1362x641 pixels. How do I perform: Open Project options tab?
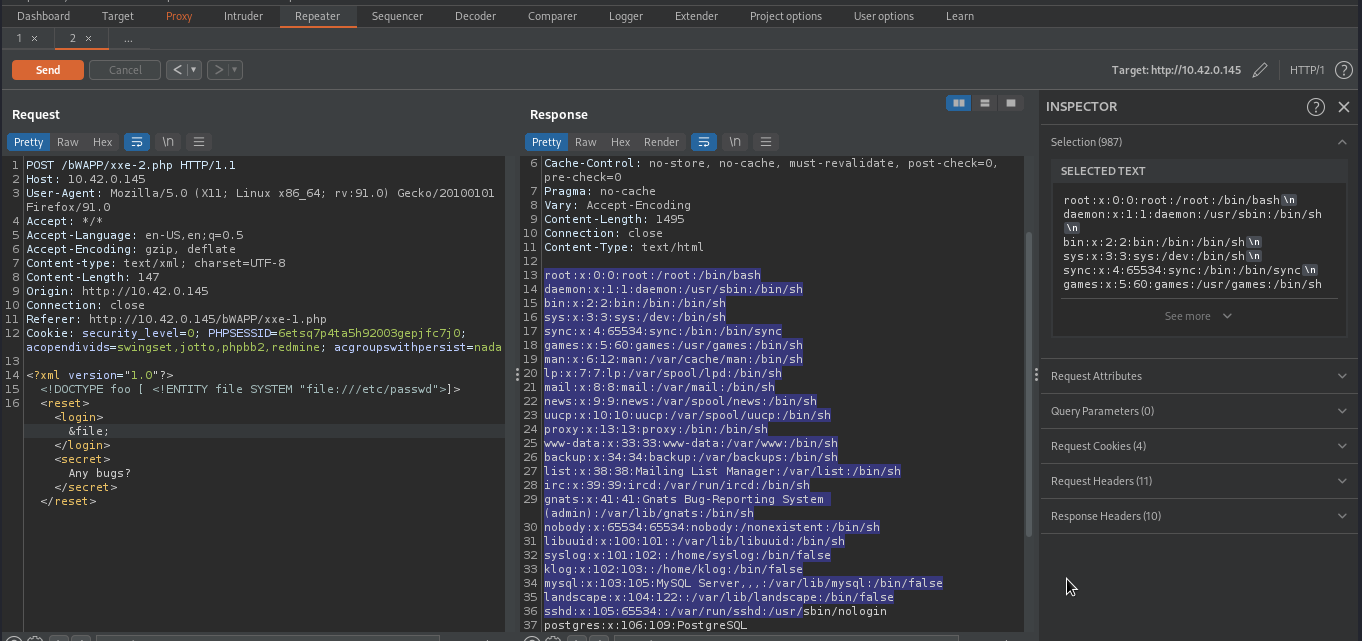[x=786, y=16]
